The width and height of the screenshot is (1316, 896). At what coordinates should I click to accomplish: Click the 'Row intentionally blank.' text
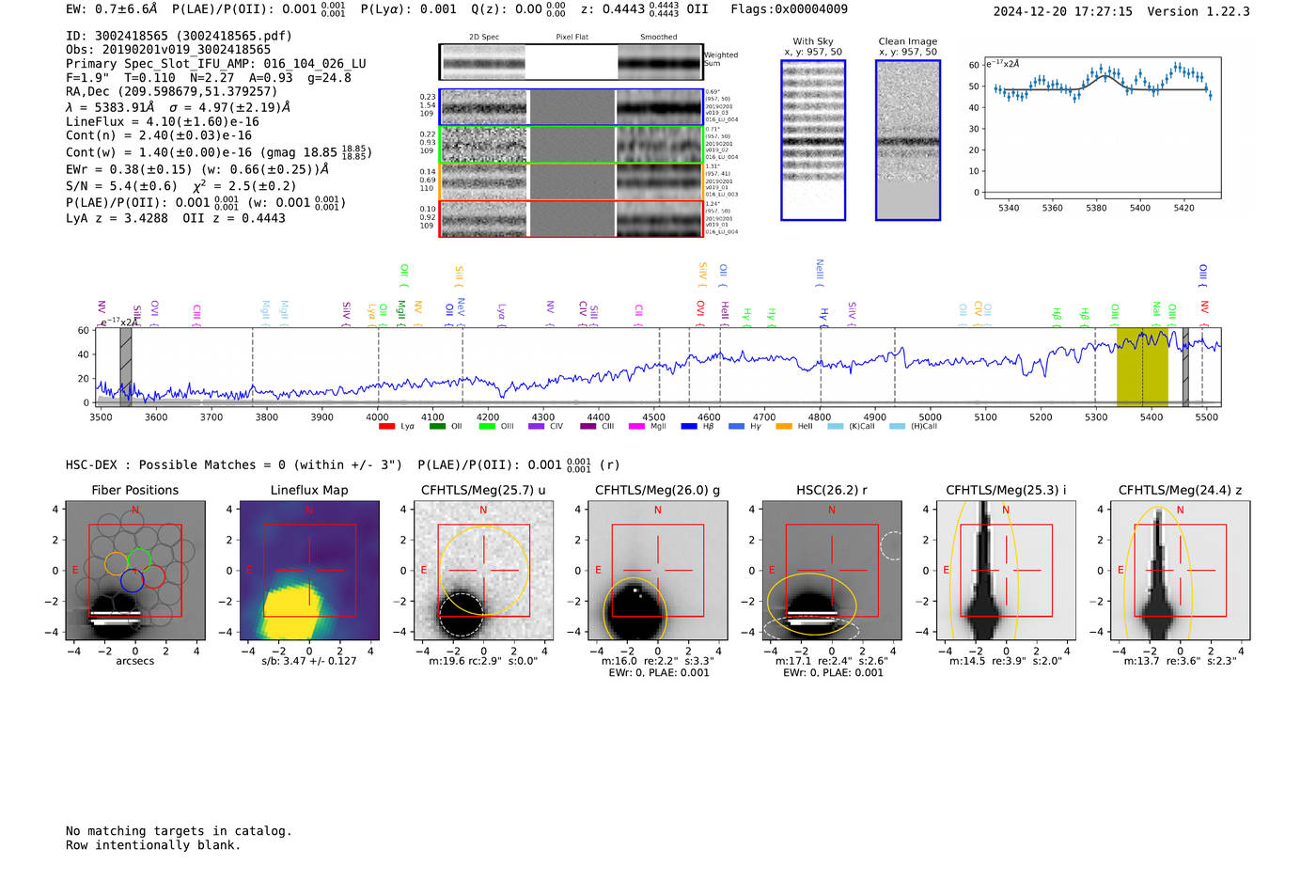pyautogui.click(x=153, y=845)
